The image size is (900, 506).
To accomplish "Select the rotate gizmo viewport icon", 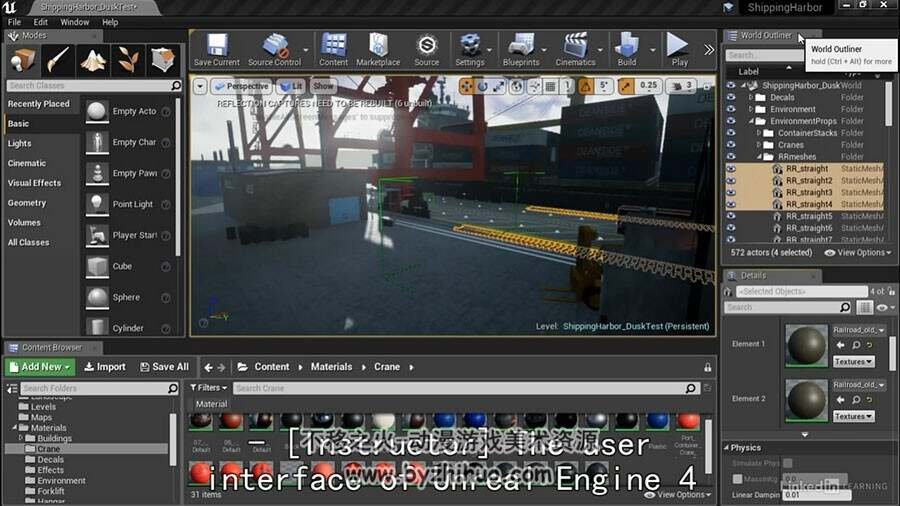I will [x=483, y=86].
